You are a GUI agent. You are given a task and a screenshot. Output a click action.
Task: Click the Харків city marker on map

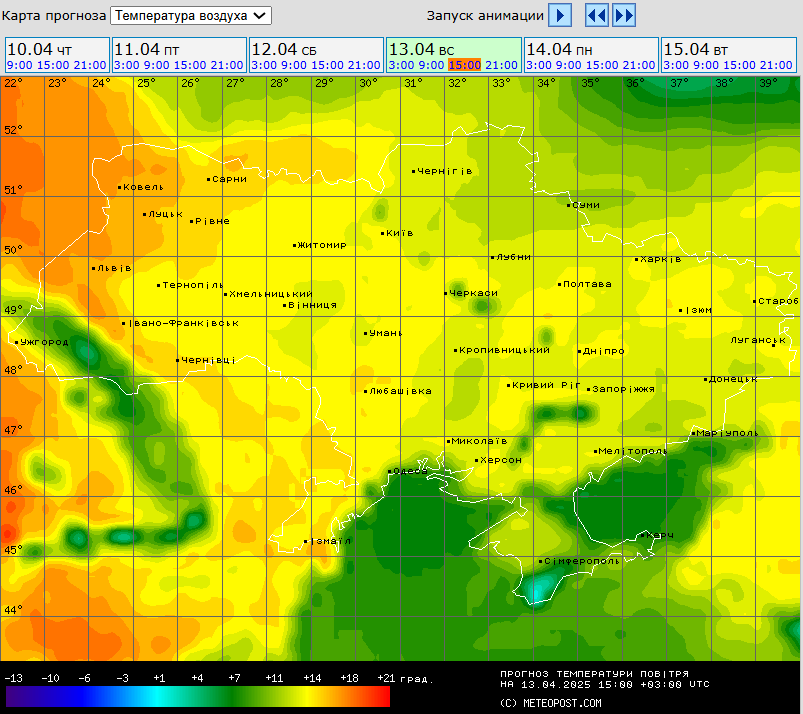pos(637,259)
